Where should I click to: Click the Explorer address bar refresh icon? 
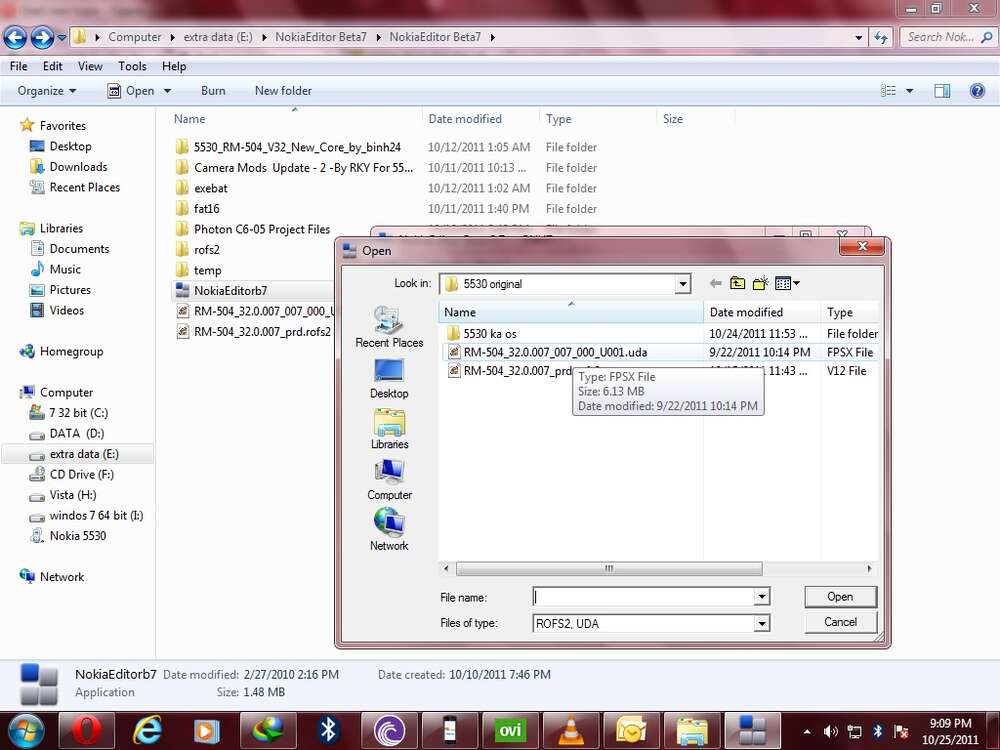coord(881,38)
